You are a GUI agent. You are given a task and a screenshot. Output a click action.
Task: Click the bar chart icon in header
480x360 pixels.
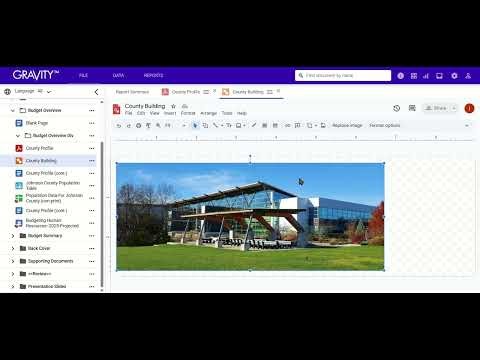tap(426, 76)
